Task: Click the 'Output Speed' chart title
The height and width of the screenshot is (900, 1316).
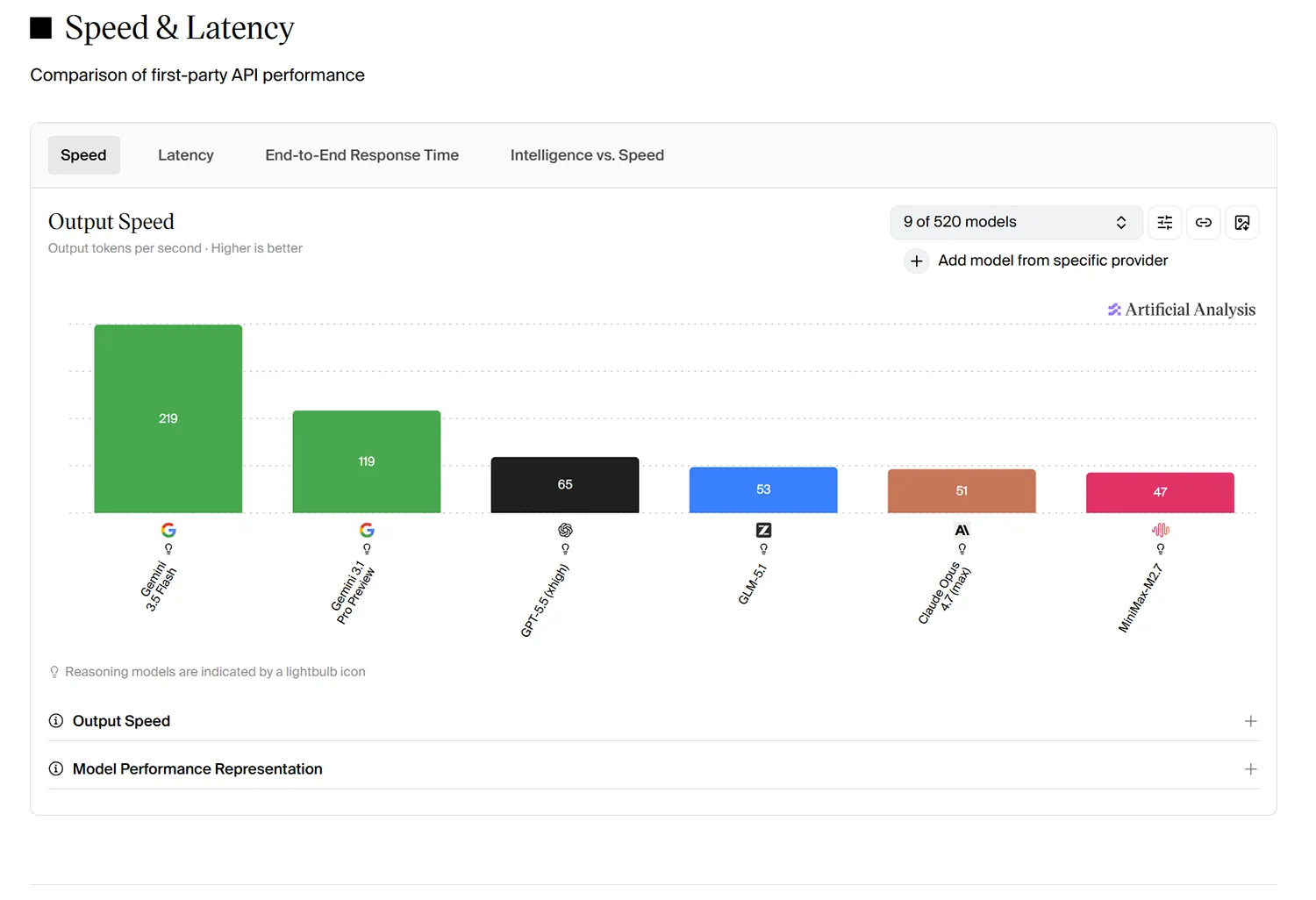Action: coord(111,221)
